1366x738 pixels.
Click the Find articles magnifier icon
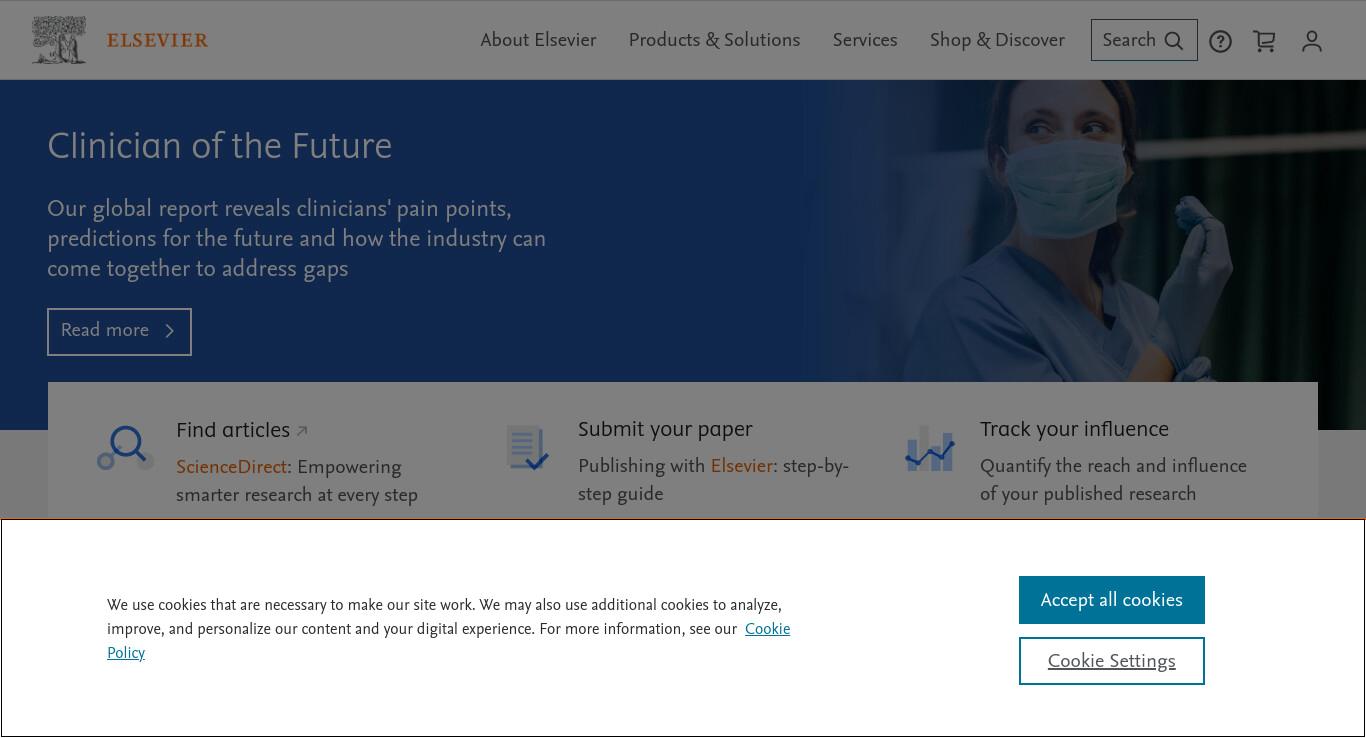[126, 448]
